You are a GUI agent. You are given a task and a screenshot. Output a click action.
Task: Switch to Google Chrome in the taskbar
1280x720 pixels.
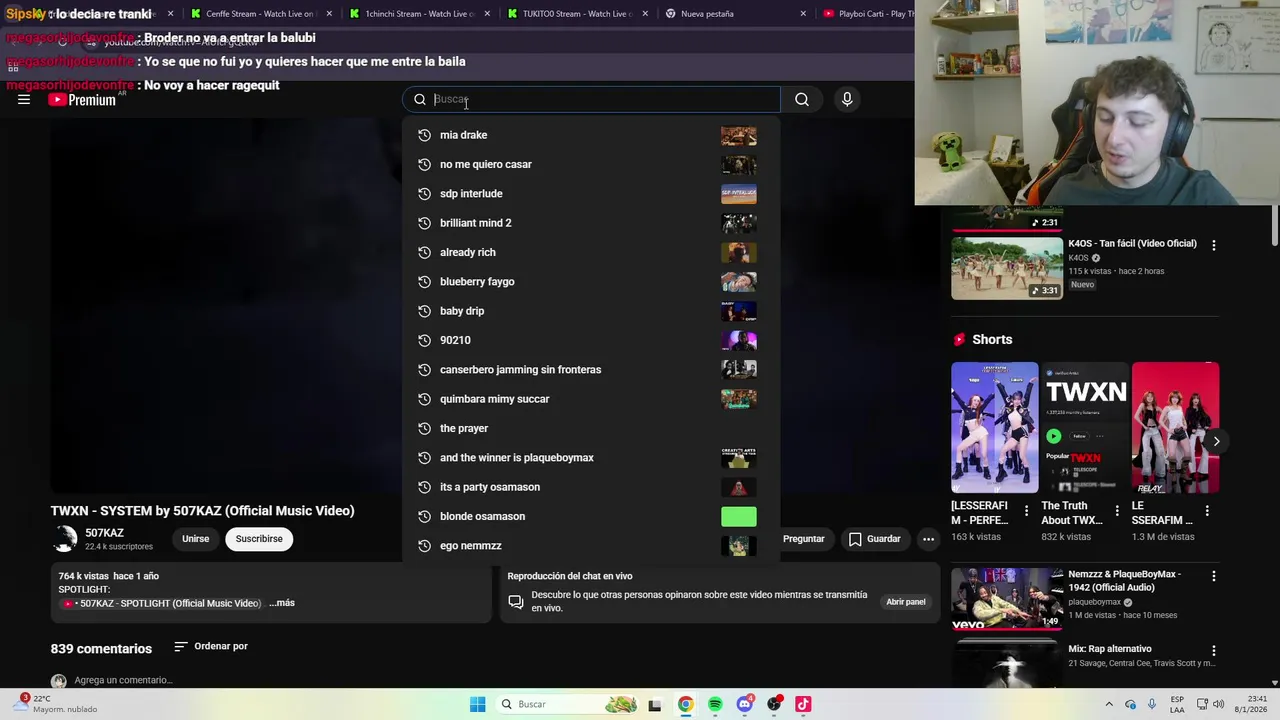(x=685, y=704)
